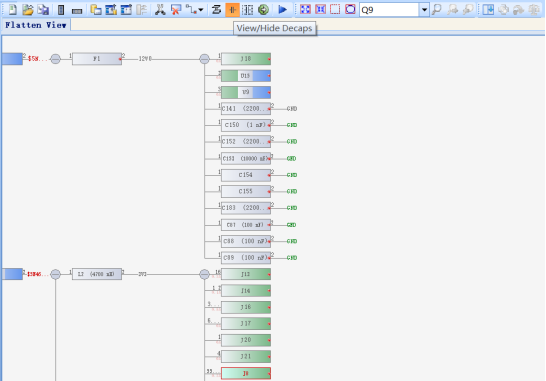This screenshot has height=381, width=546.
Task: Select the J14 connector block
Action: (x=246, y=290)
